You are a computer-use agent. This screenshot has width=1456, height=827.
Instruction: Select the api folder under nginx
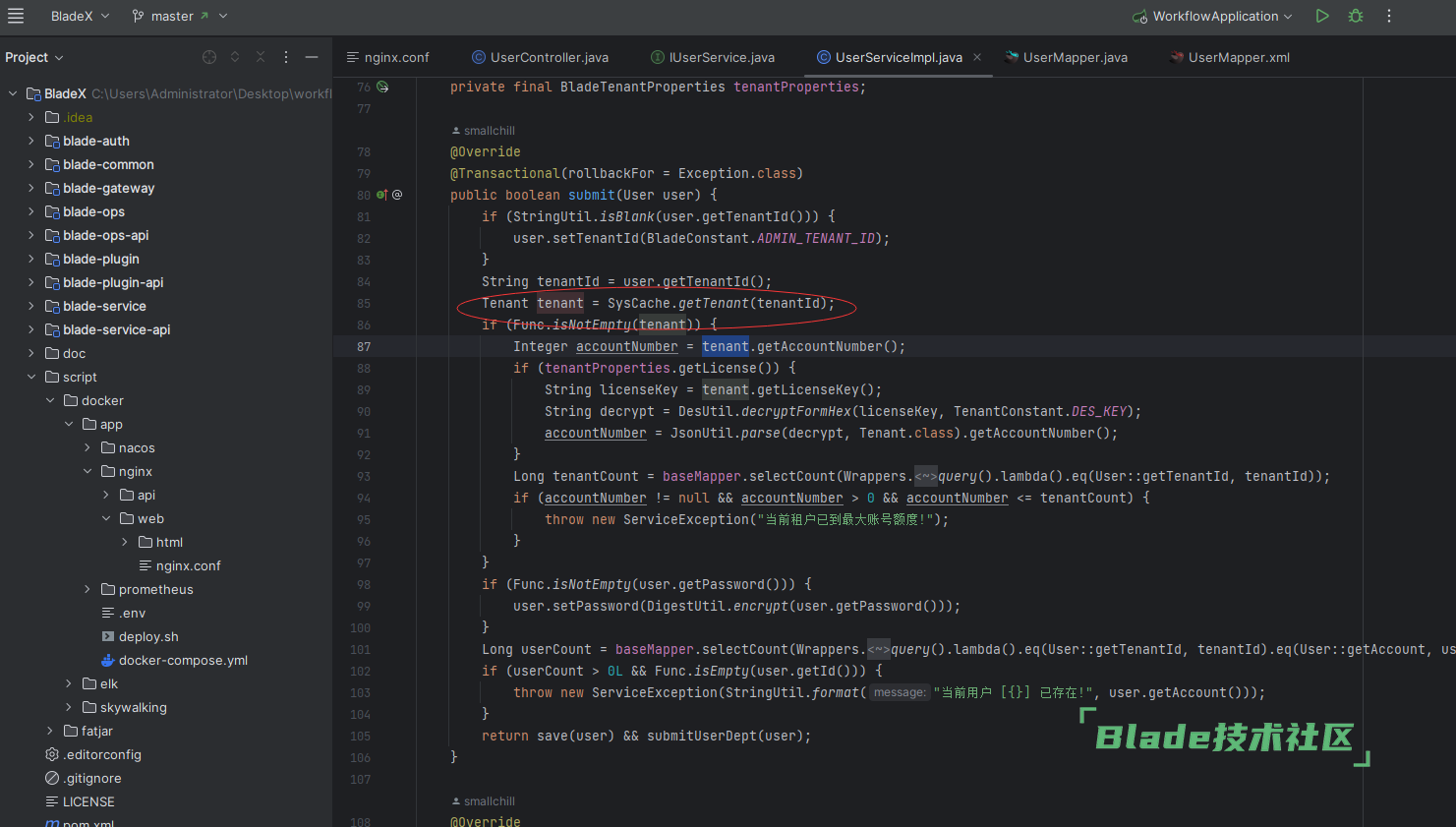[x=138, y=495]
